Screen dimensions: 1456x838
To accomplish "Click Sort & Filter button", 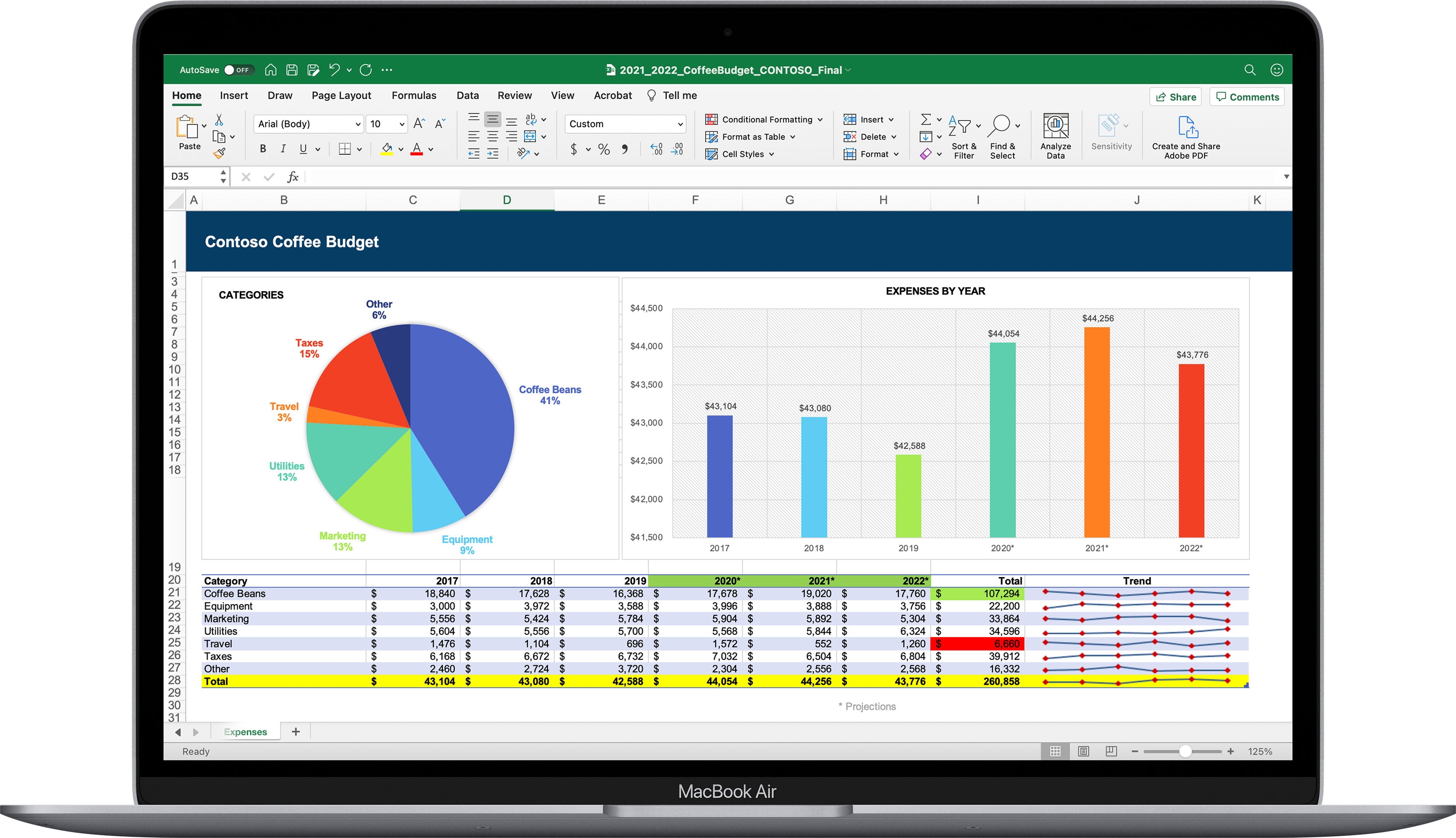I will (964, 137).
